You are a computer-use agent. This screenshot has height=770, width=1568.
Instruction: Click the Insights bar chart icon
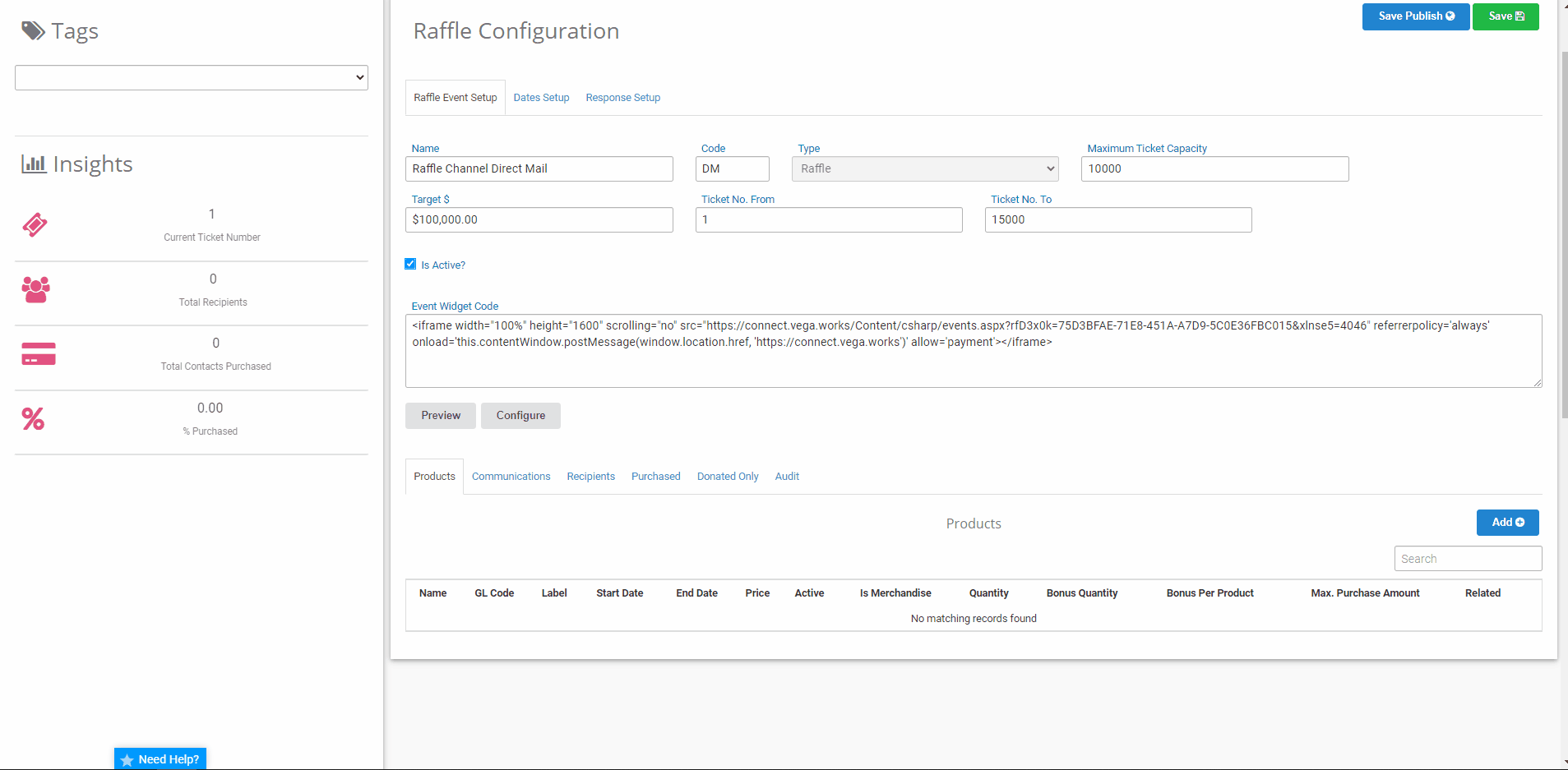pyautogui.click(x=34, y=164)
